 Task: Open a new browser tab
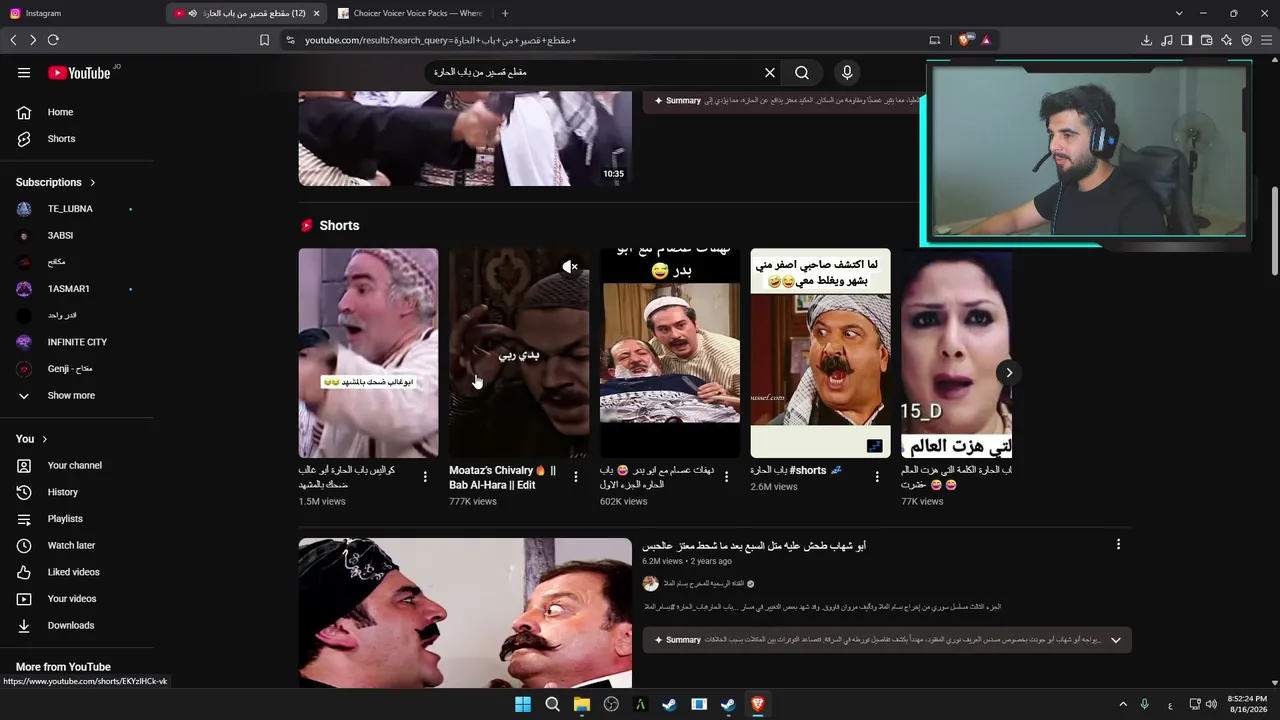[505, 13]
